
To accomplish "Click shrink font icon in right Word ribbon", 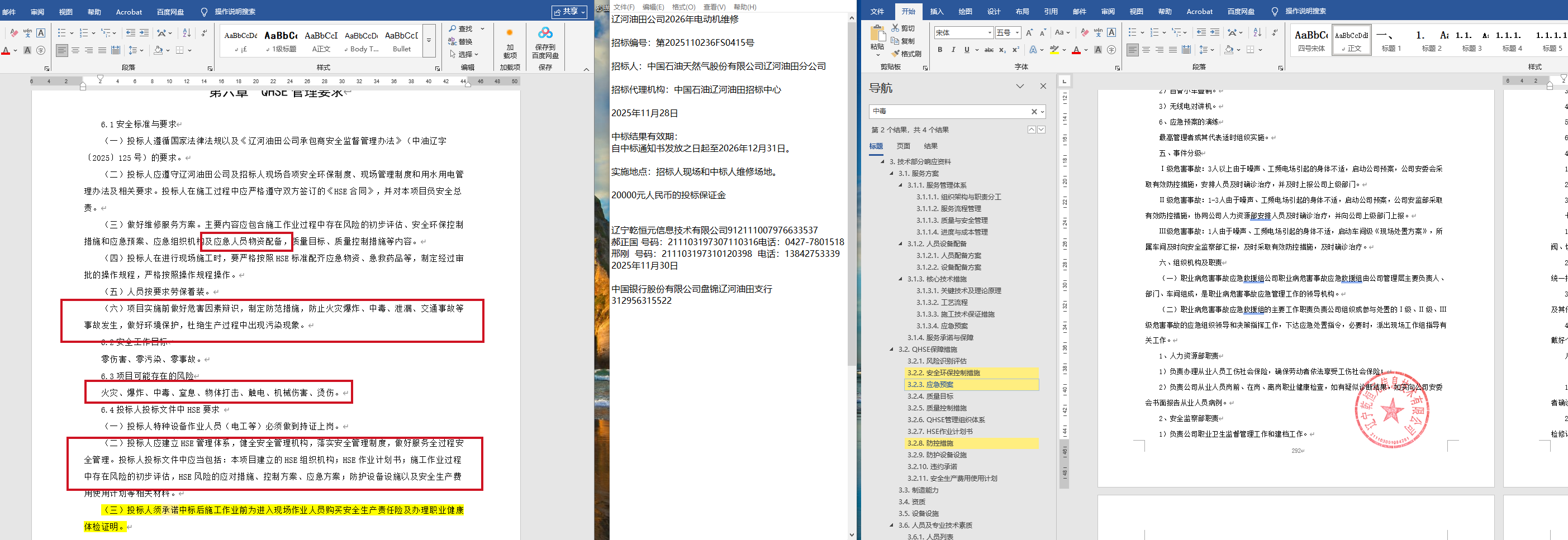I will (1043, 32).
